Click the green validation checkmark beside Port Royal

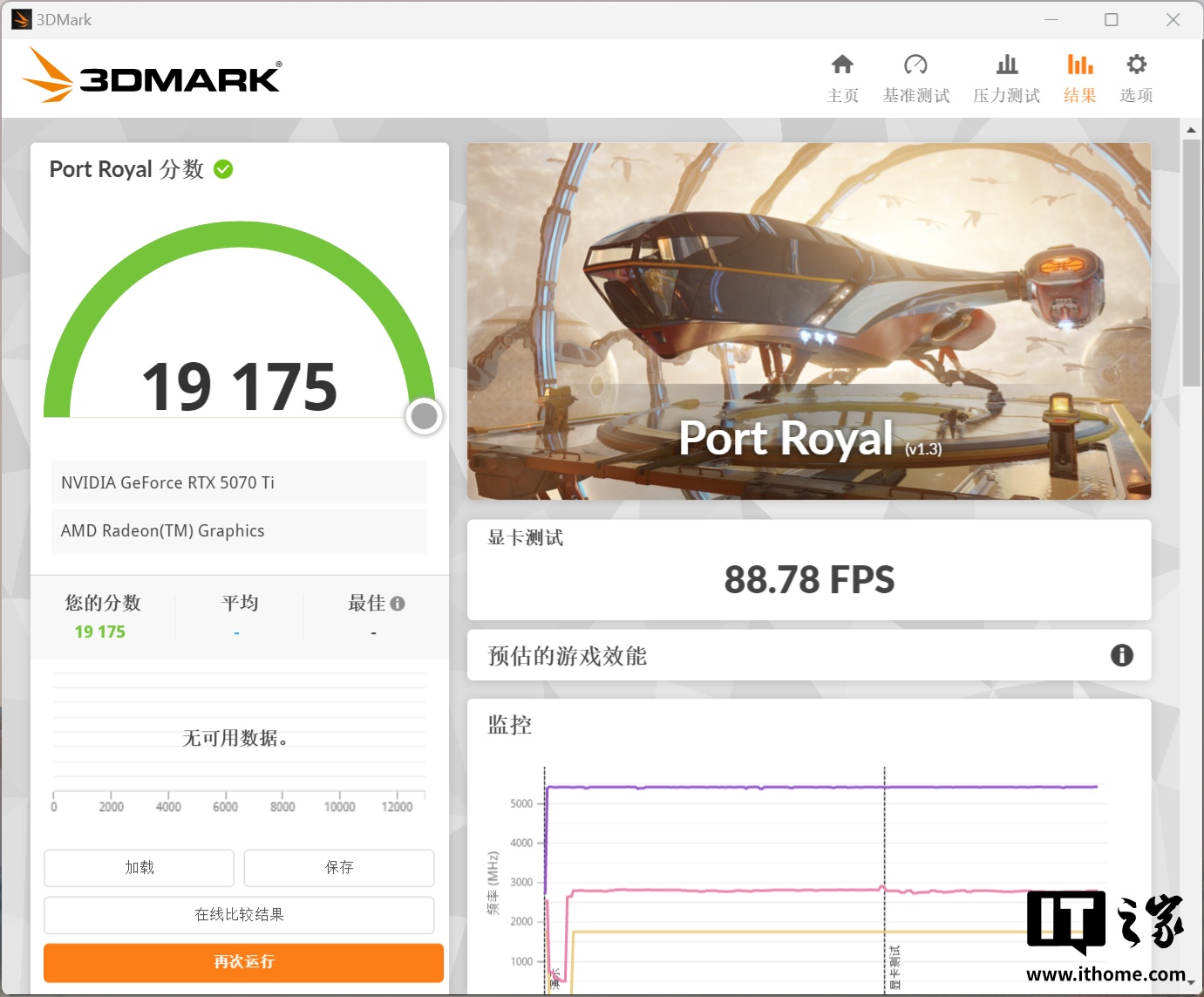pyautogui.click(x=223, y=169)
